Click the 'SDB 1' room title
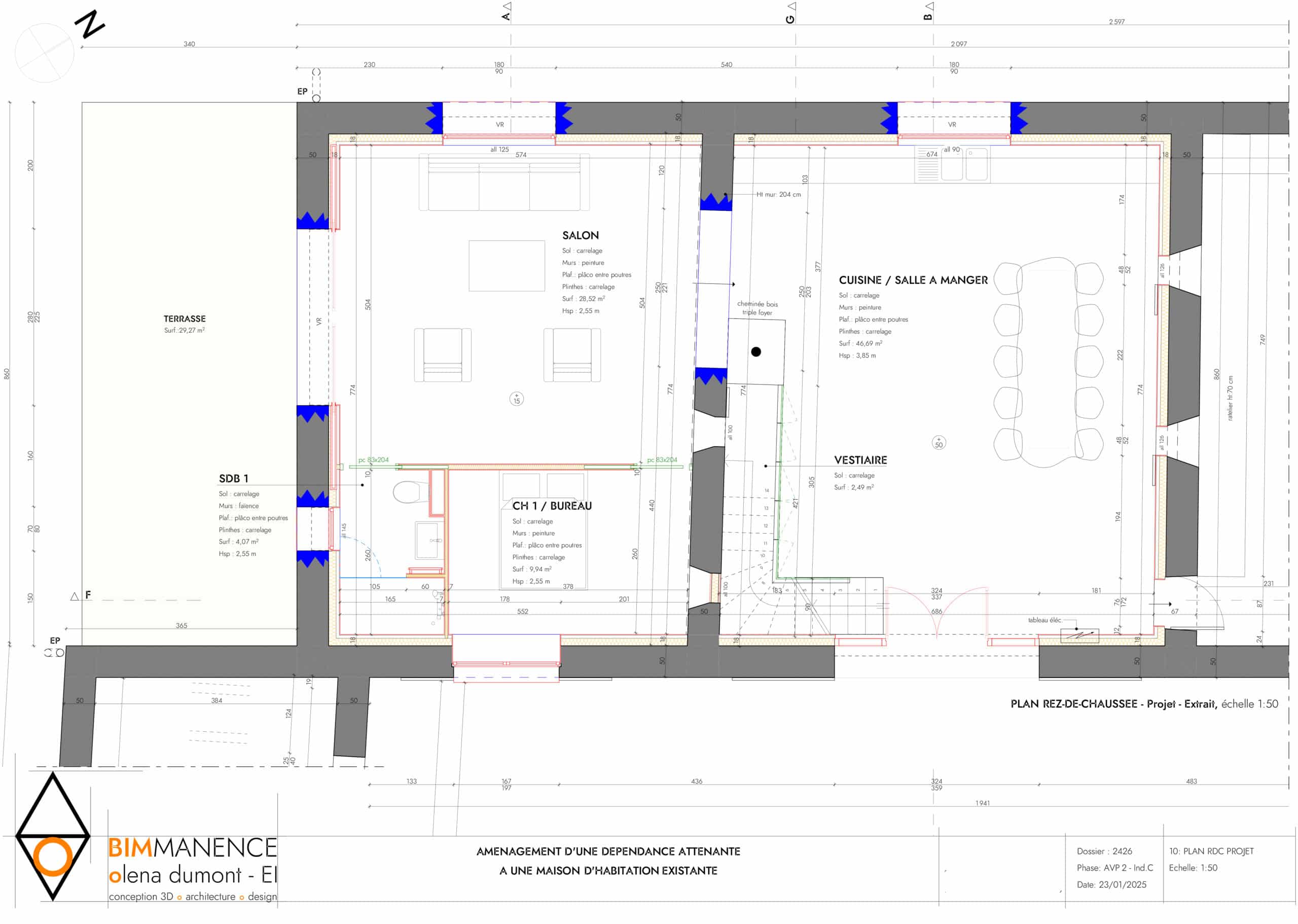 (234, 479)
